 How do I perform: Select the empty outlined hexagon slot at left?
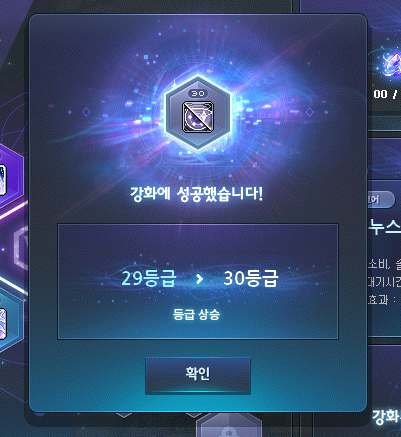pyautogui.click(x=21, y=249)
